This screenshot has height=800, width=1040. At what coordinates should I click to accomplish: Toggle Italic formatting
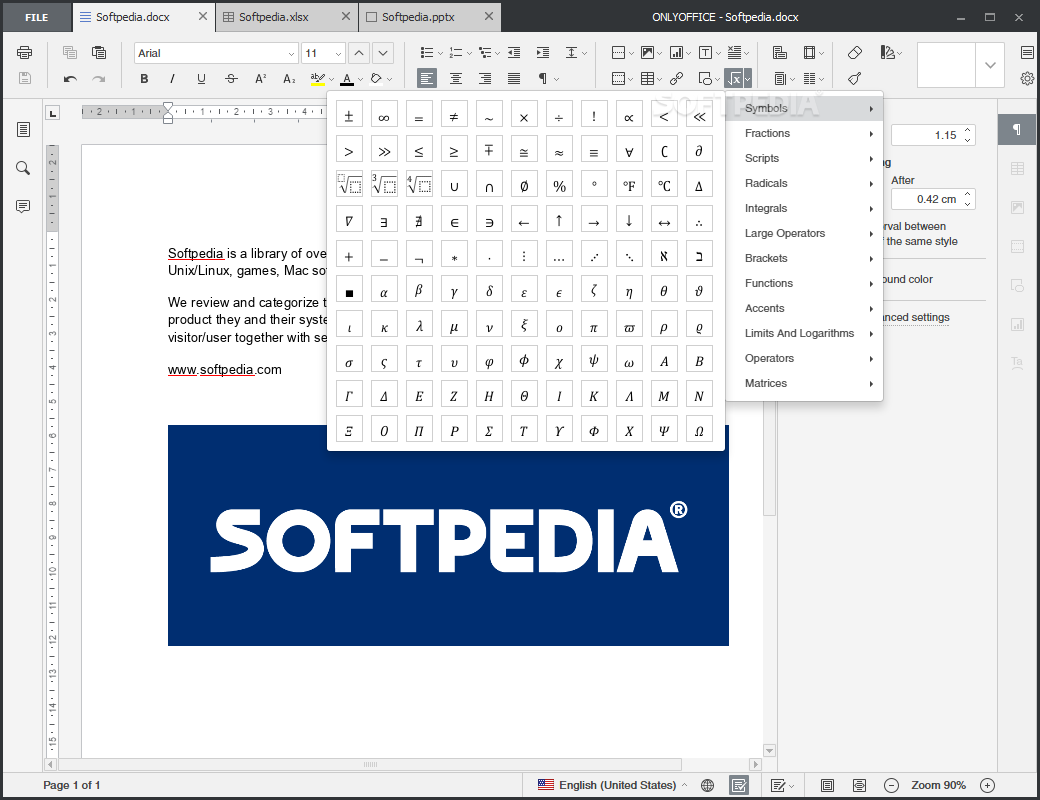coord(172,79)
